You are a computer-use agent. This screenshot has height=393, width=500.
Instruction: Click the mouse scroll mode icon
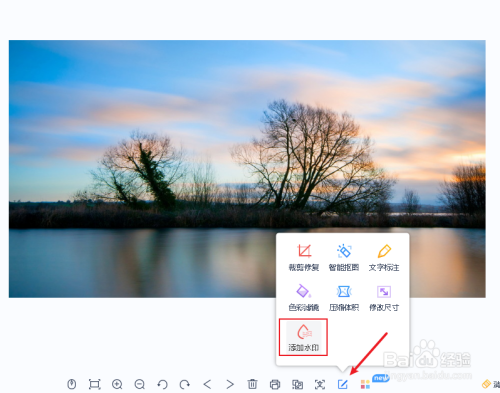[72, 384]
